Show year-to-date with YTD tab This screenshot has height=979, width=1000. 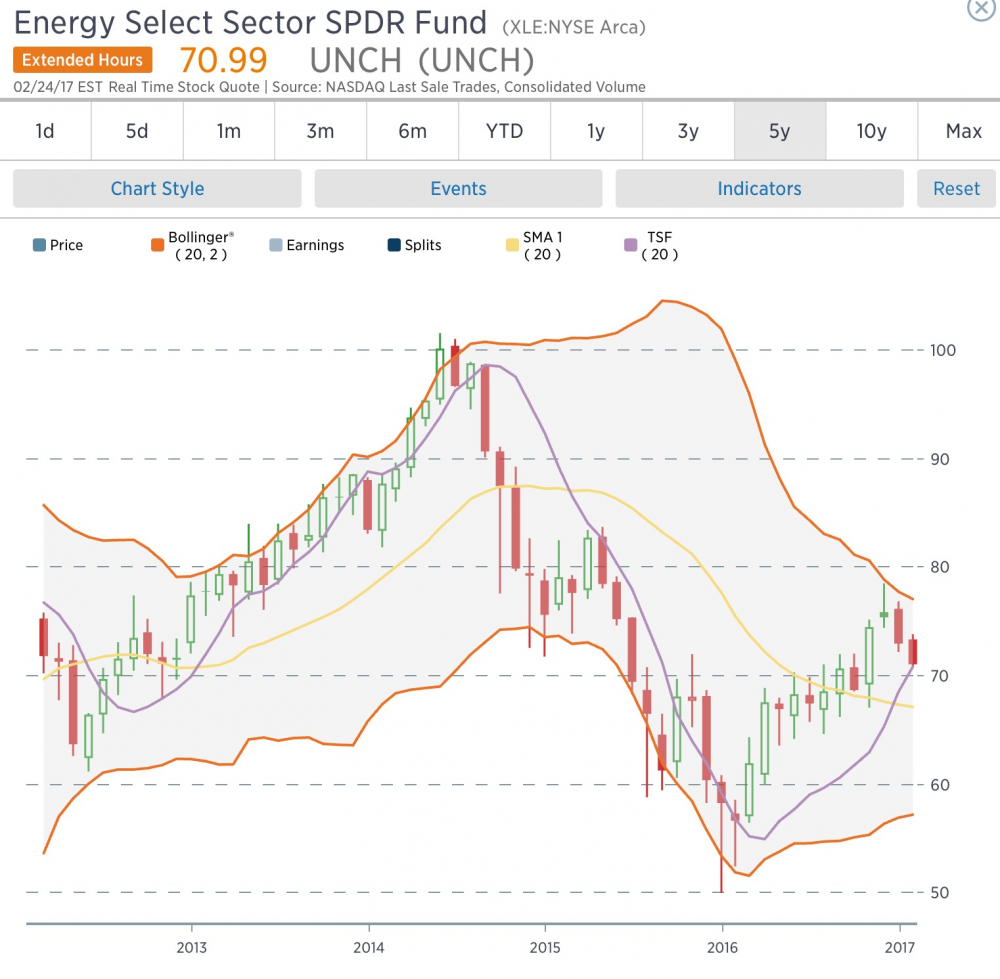[504, 131]
